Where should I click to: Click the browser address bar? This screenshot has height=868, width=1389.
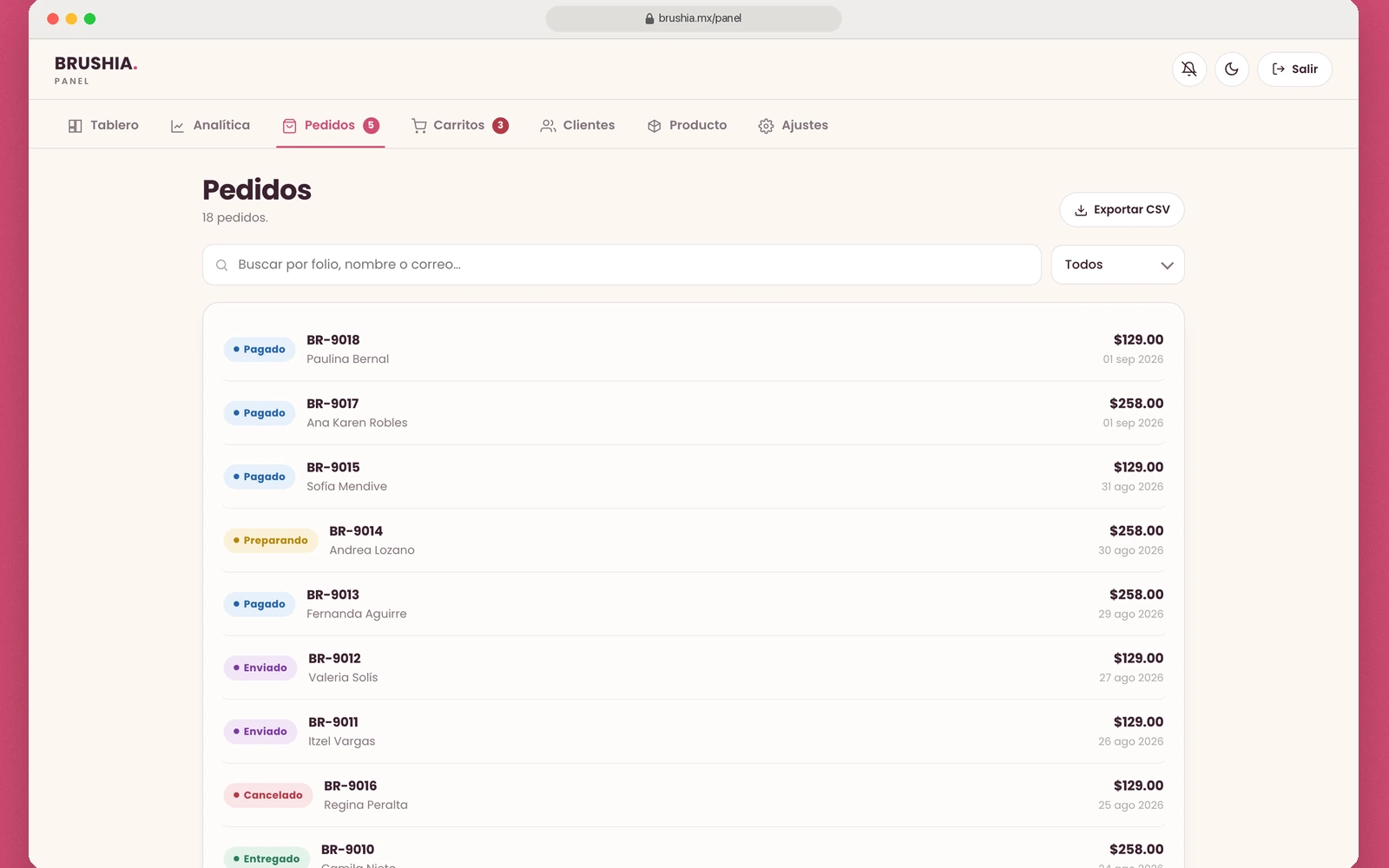(x=694, y=18)
